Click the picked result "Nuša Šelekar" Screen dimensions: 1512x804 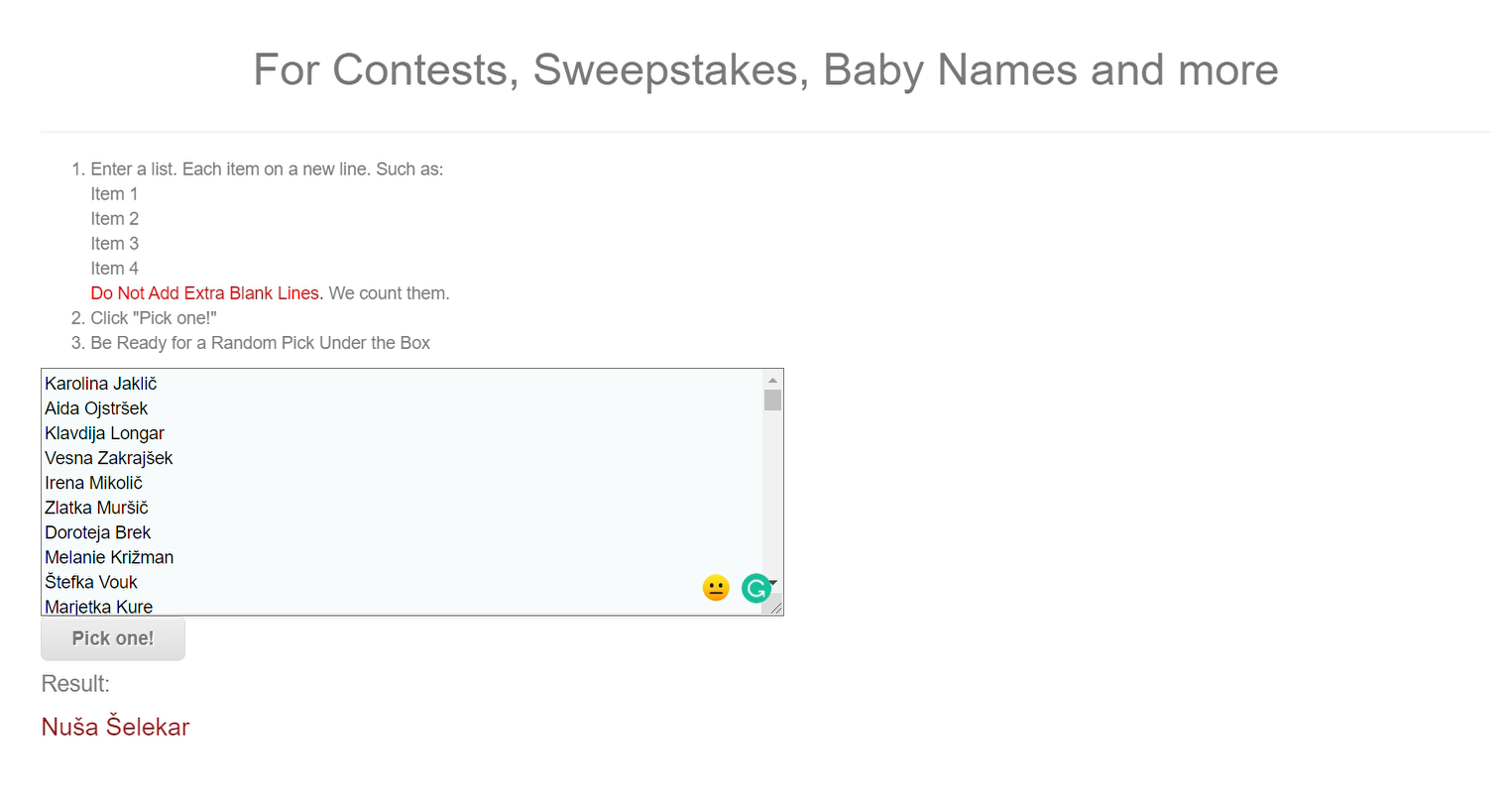115,727
